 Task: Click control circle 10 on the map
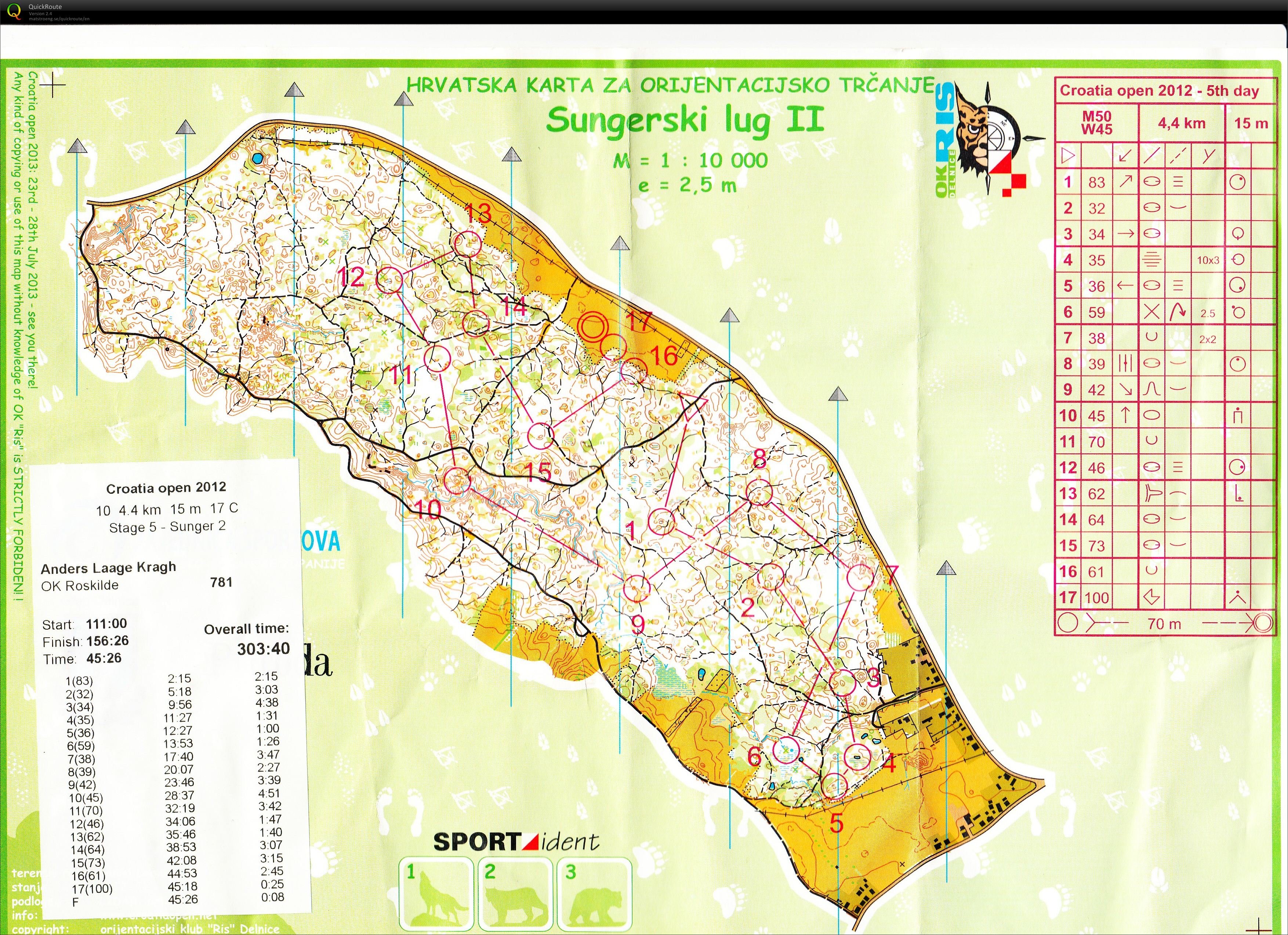[x=457, y=481]
